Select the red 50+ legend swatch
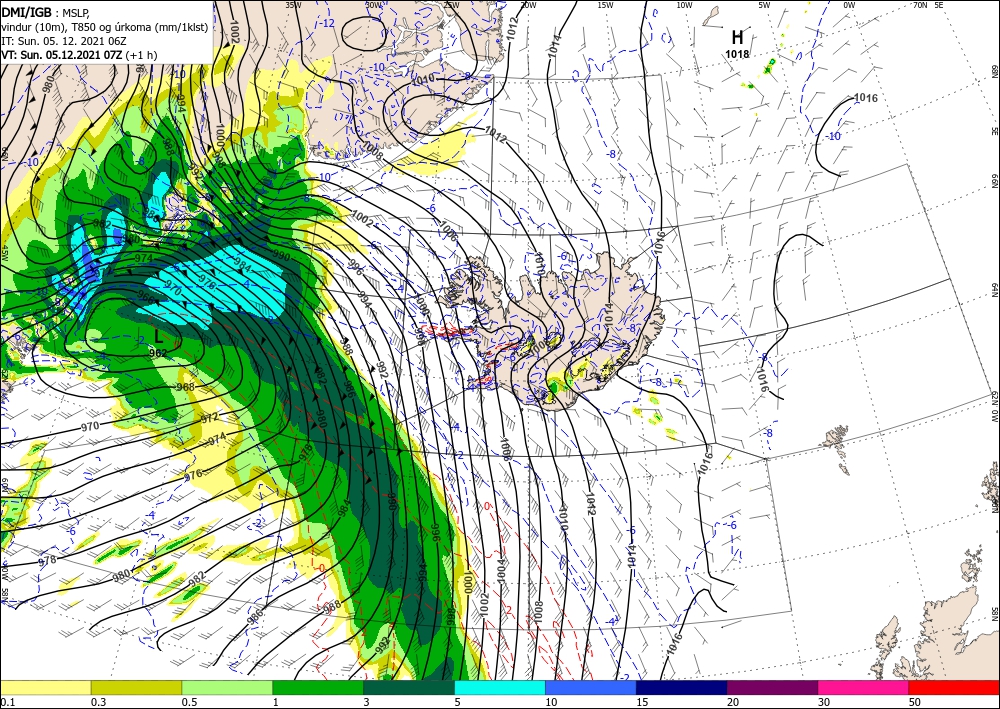1000x709 pixels. [954, 687]
